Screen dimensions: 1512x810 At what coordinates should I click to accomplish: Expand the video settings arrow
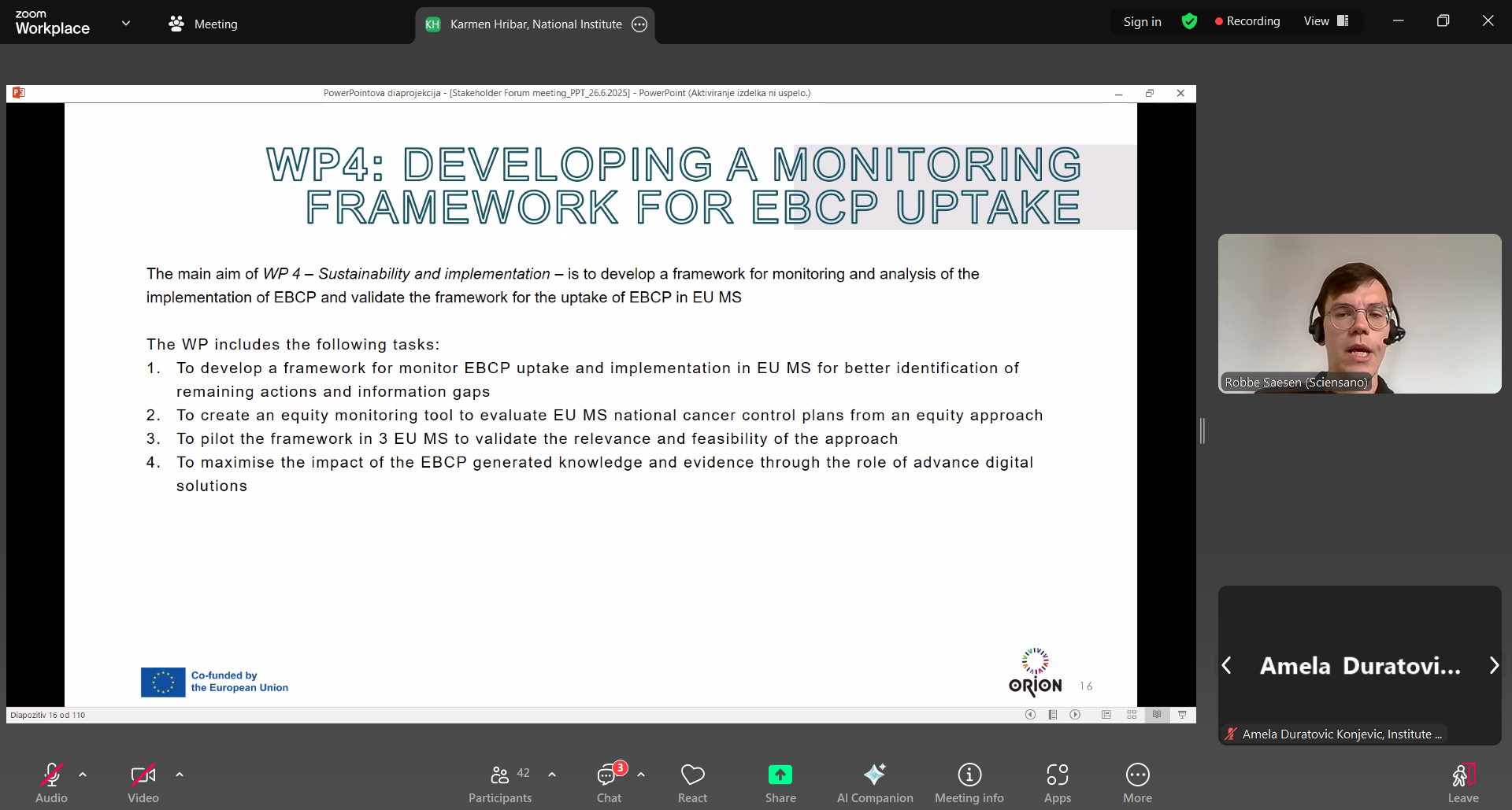tap(180, 775)
